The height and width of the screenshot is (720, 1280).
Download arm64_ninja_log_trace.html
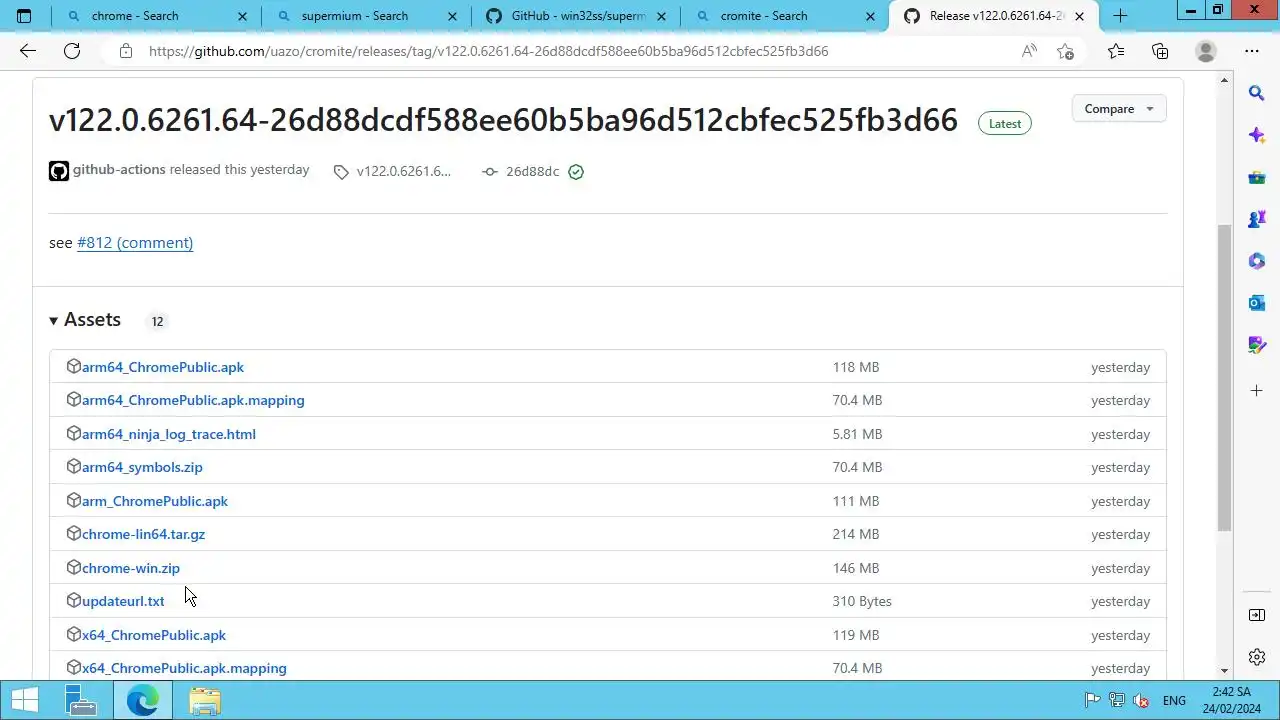point(169,434)
